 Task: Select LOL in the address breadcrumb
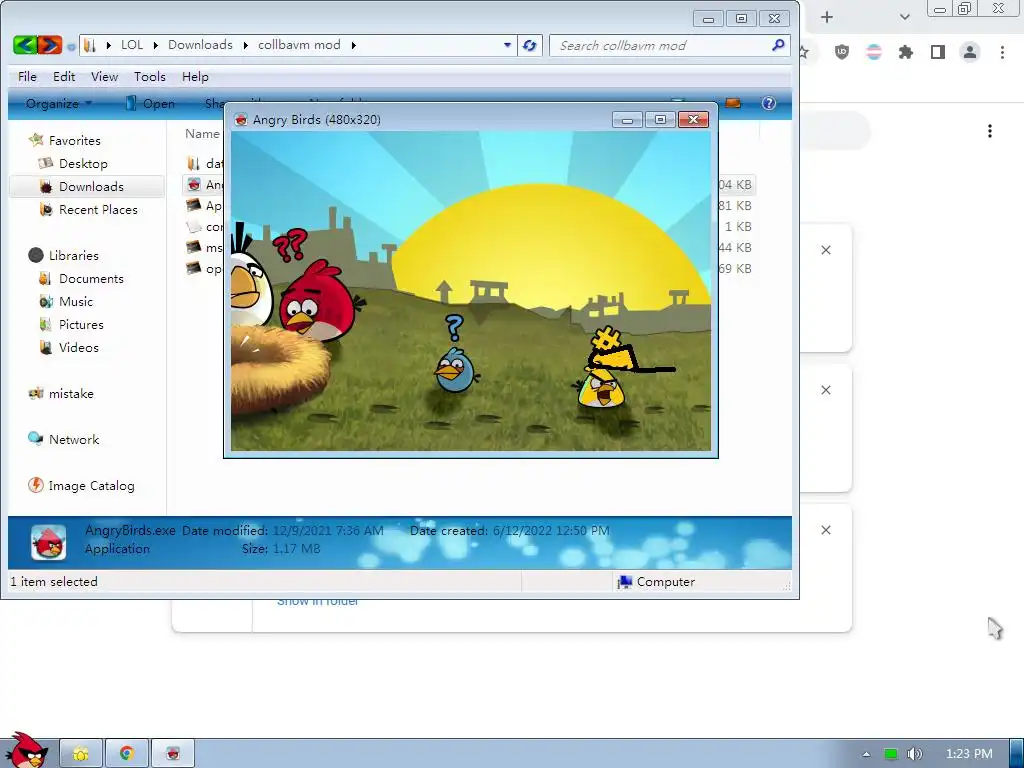tap(132, 45)
